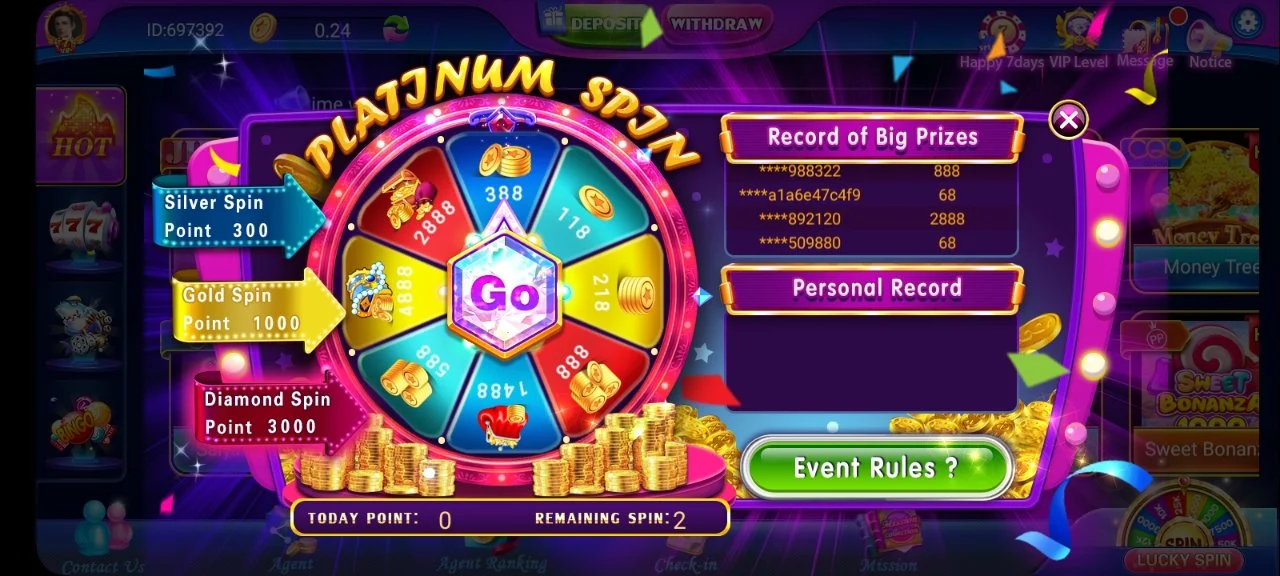Viewport: 1280px width, 576px height.
Task: Close the Platinum Spin popup
Action: click(x=1069, y=120)
